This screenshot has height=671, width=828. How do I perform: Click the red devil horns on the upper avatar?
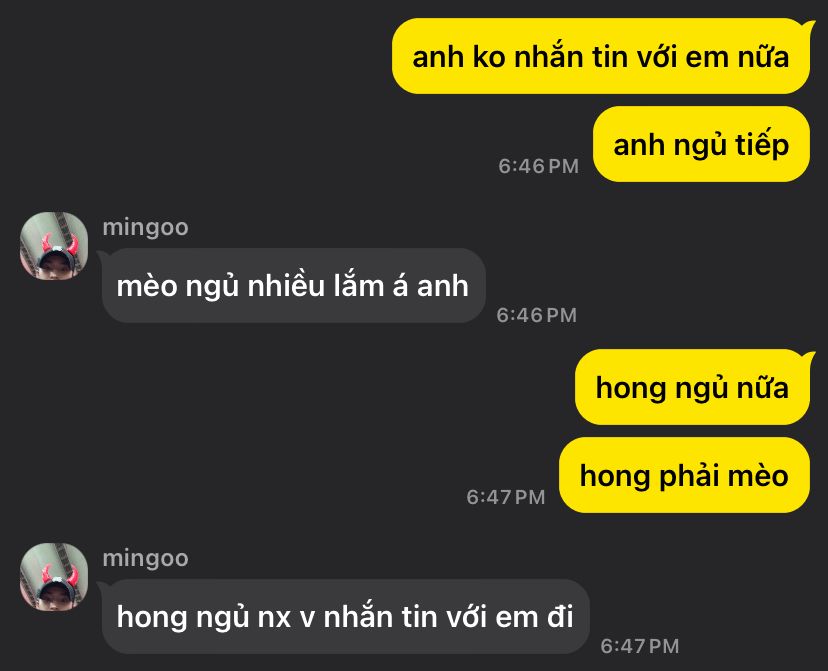59,244
